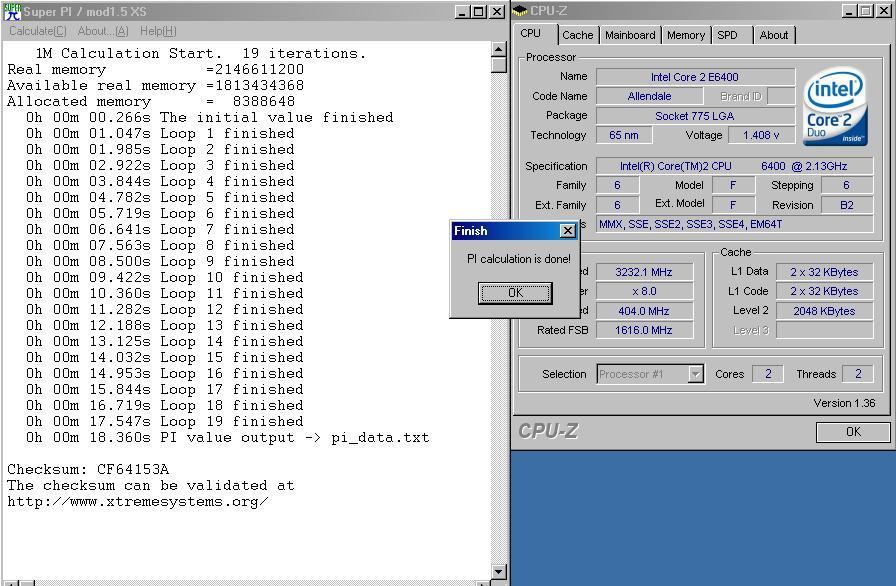The height and width of the screenshot is (586, 896).
Task: Click the bus speed 404.0 MHz value
Action: tap(644, 311)
